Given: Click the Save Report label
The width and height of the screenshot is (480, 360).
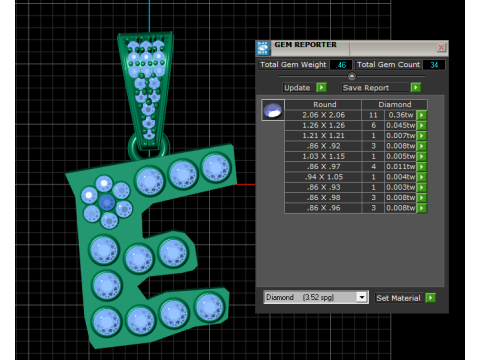Looking at the screenshot, I should coord(366,88).
